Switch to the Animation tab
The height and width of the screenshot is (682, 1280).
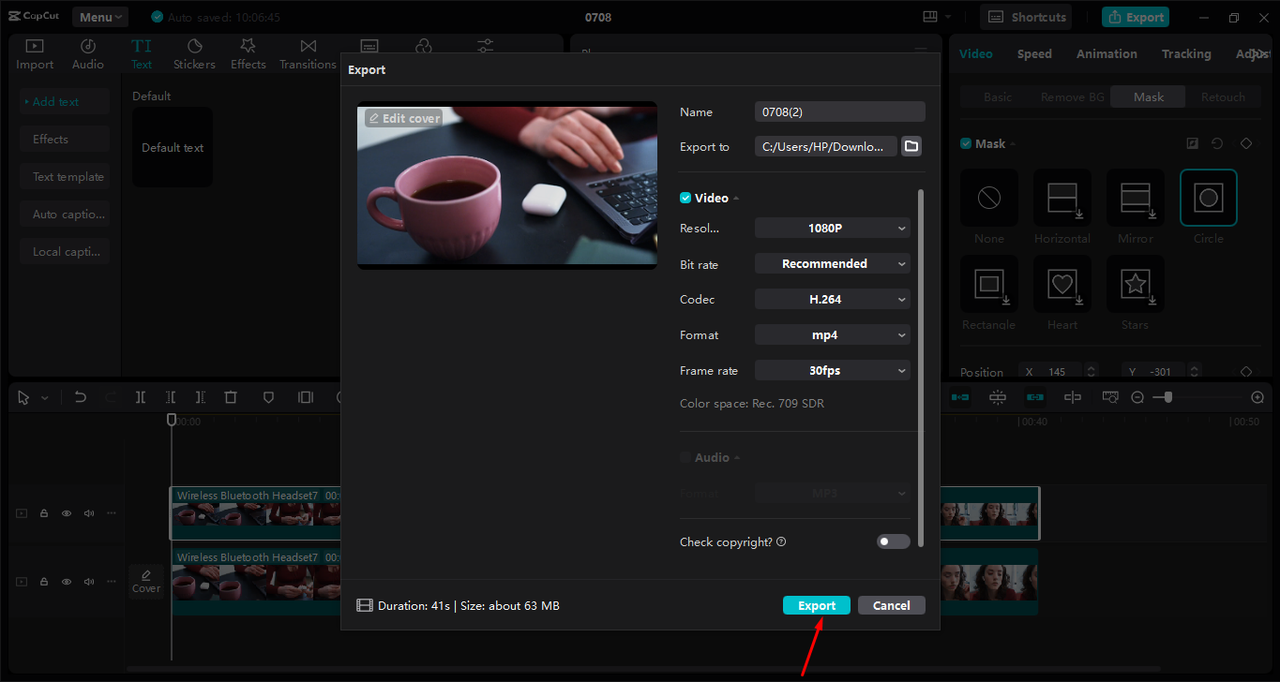(x=1106, y=54)
